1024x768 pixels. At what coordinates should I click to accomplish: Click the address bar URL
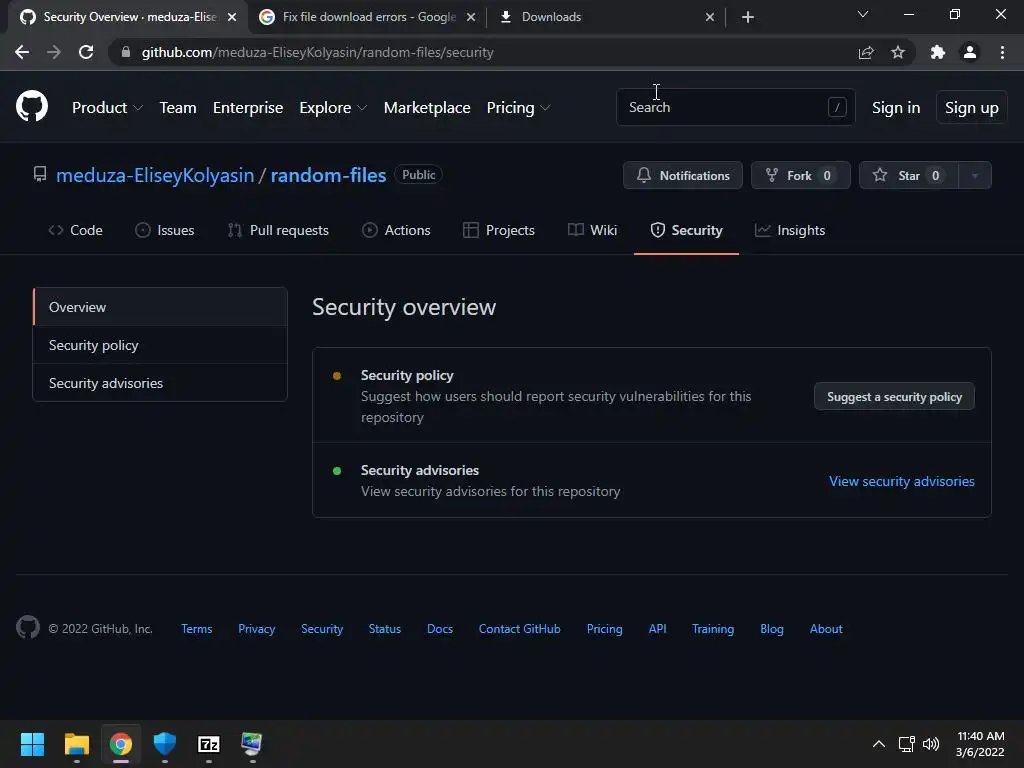tap(317, 52)
